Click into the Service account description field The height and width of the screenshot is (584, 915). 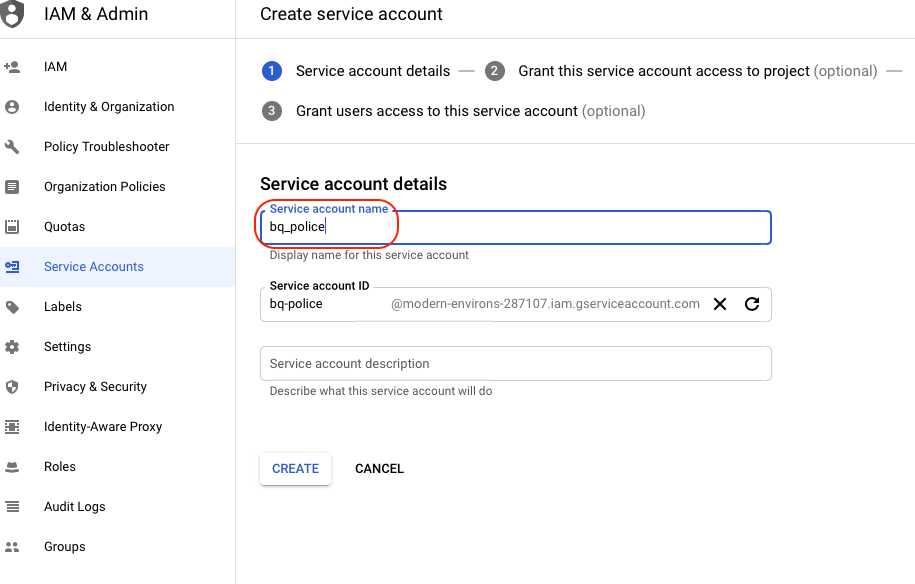click(x=515, y=364)
